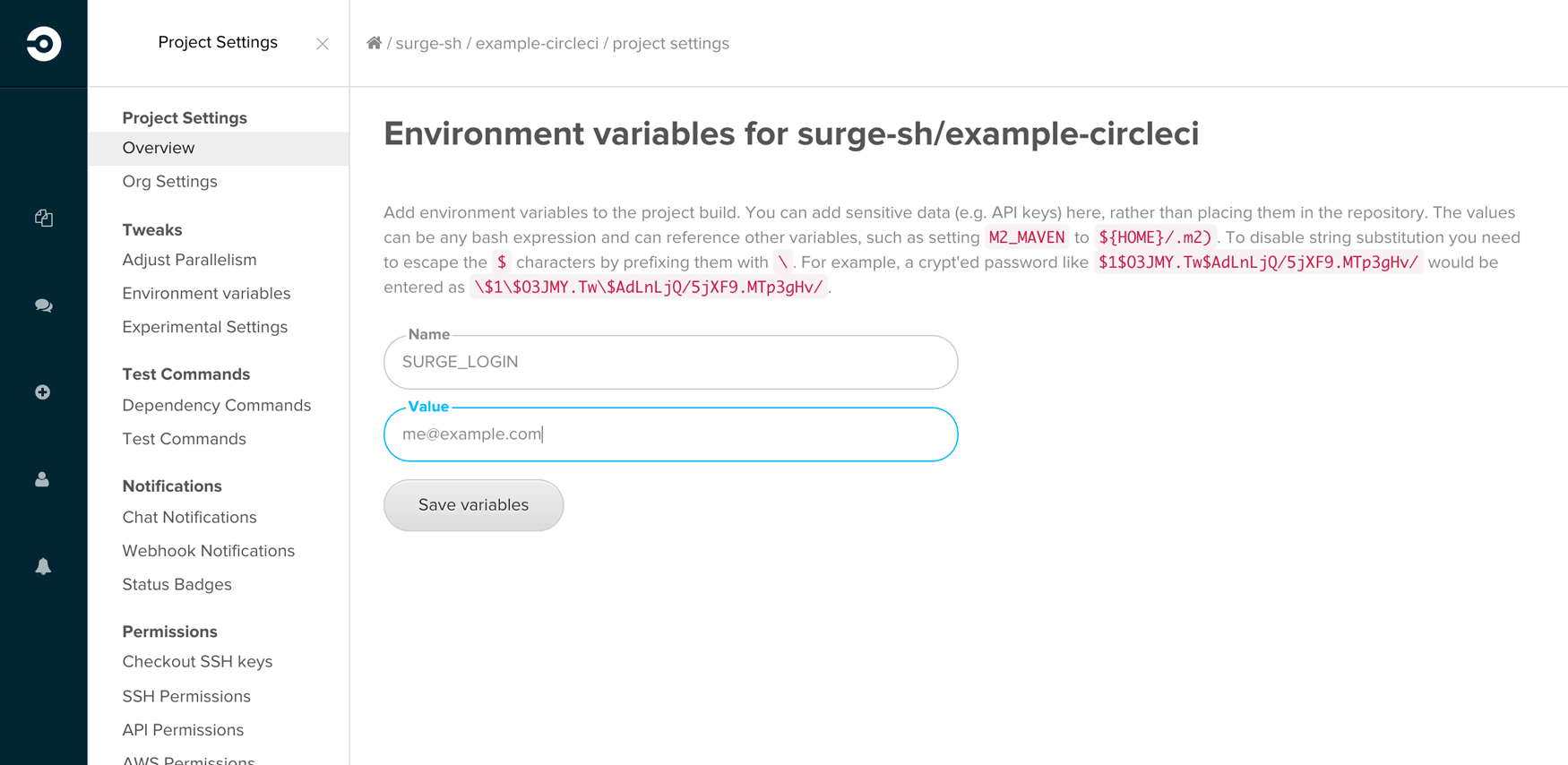Open Experimental Settings
Image resolution: width=1568 pixels, height=765 pixels.
click(205, 327)
